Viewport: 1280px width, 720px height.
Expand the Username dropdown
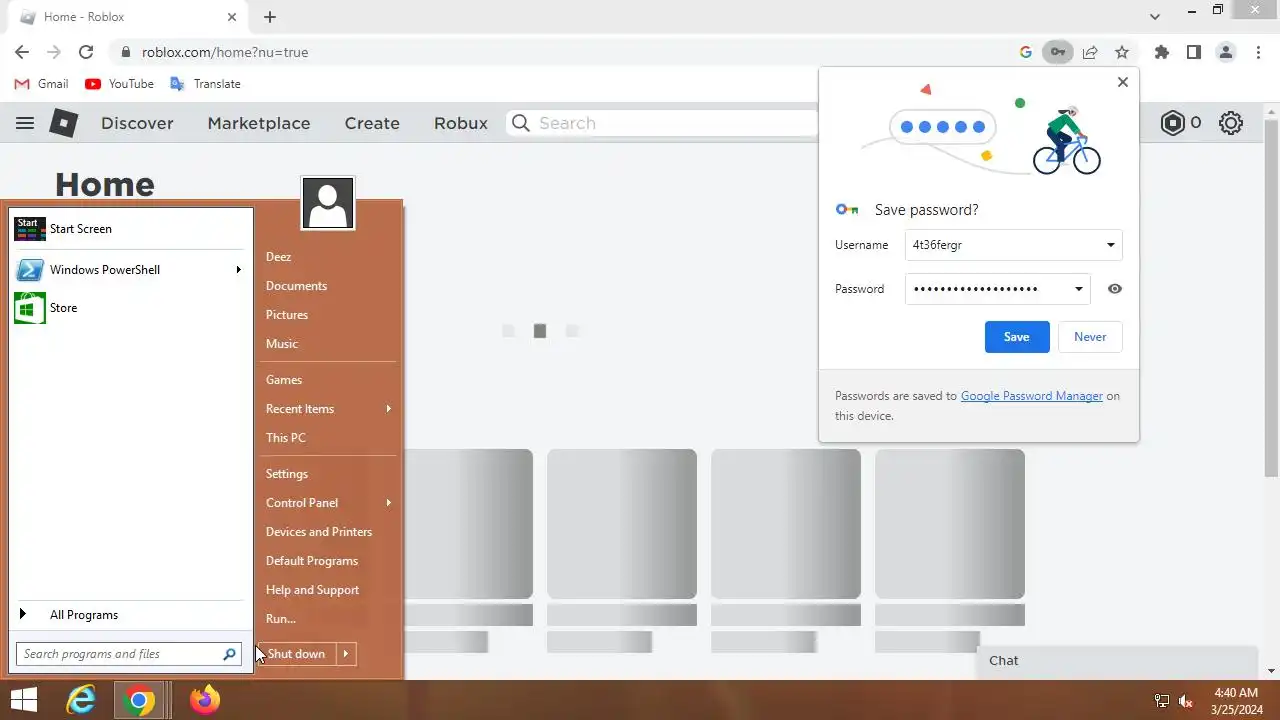(x=1110, y=245)
